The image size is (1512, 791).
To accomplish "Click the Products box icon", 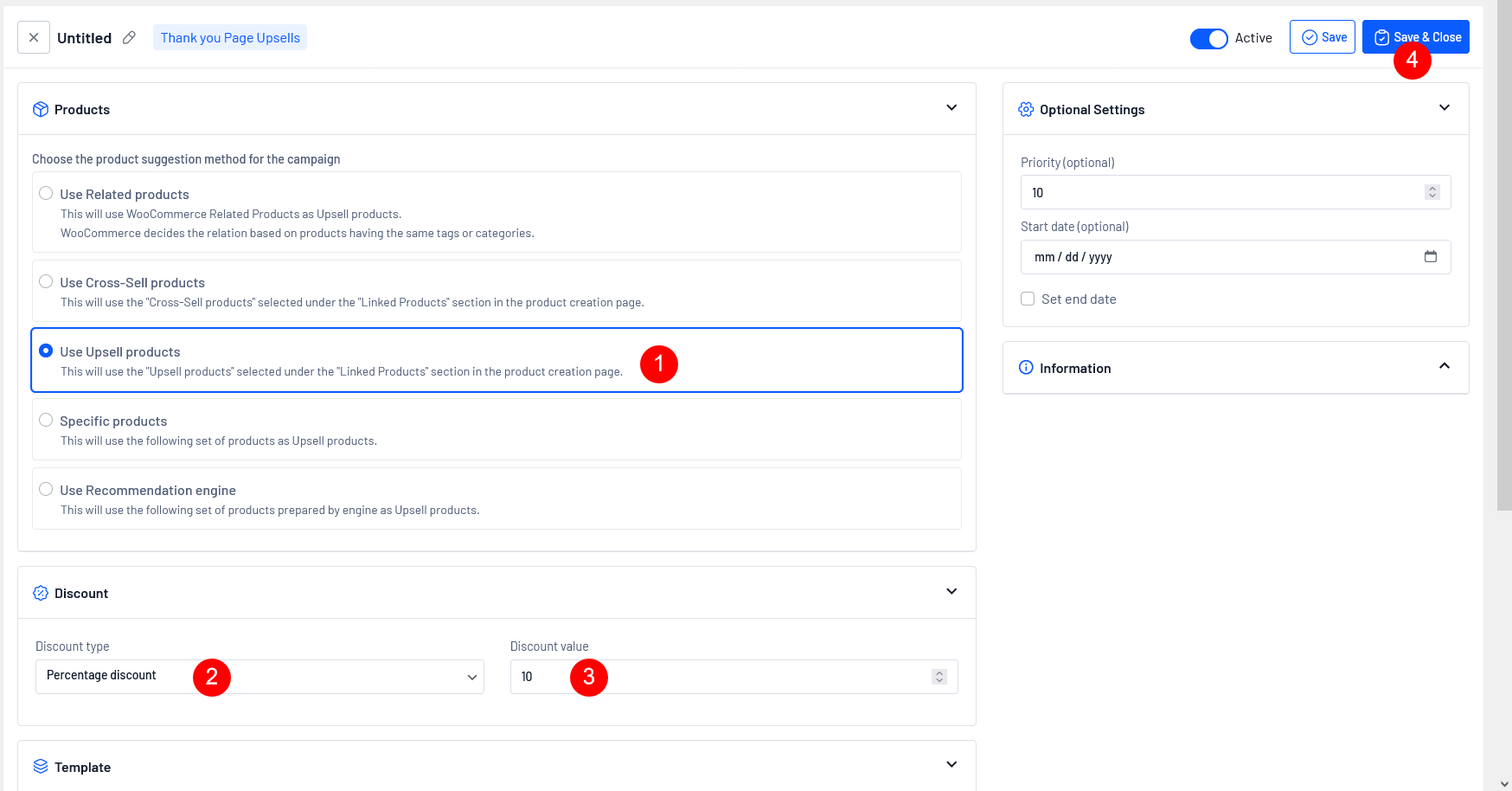I will pyautogui.click(x=41, y=109).
